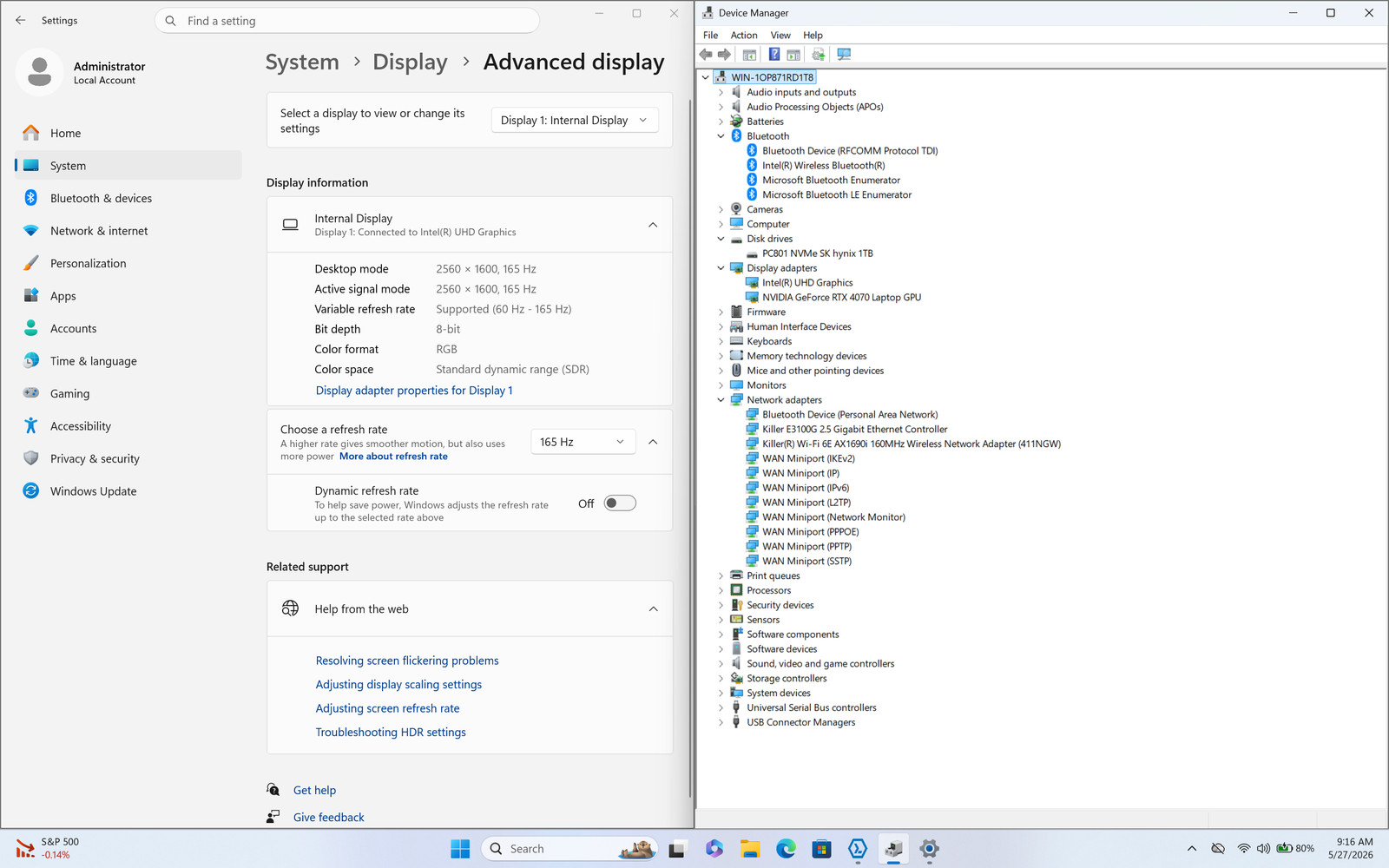The height and width of the screenshot is (868, 1389).
Task: Click the forward arrow in Device Manager toolbar
Action: coord(724,55)
